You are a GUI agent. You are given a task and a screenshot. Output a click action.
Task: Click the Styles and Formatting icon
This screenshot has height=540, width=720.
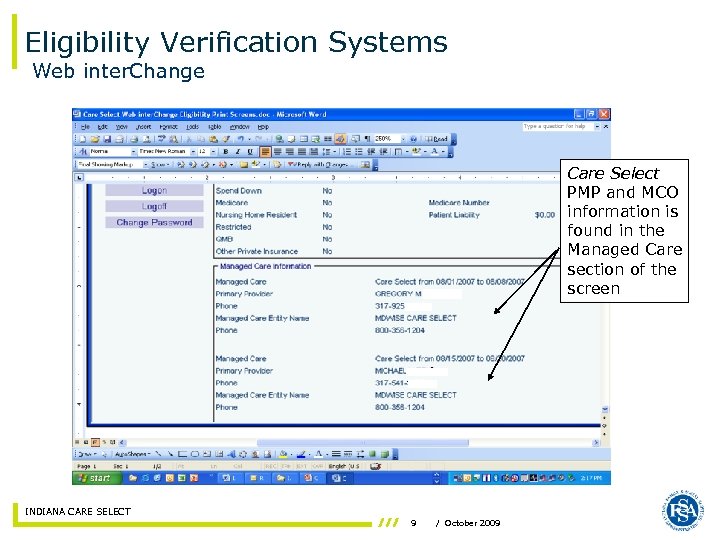pyautogui.click(x=83, y=152)
